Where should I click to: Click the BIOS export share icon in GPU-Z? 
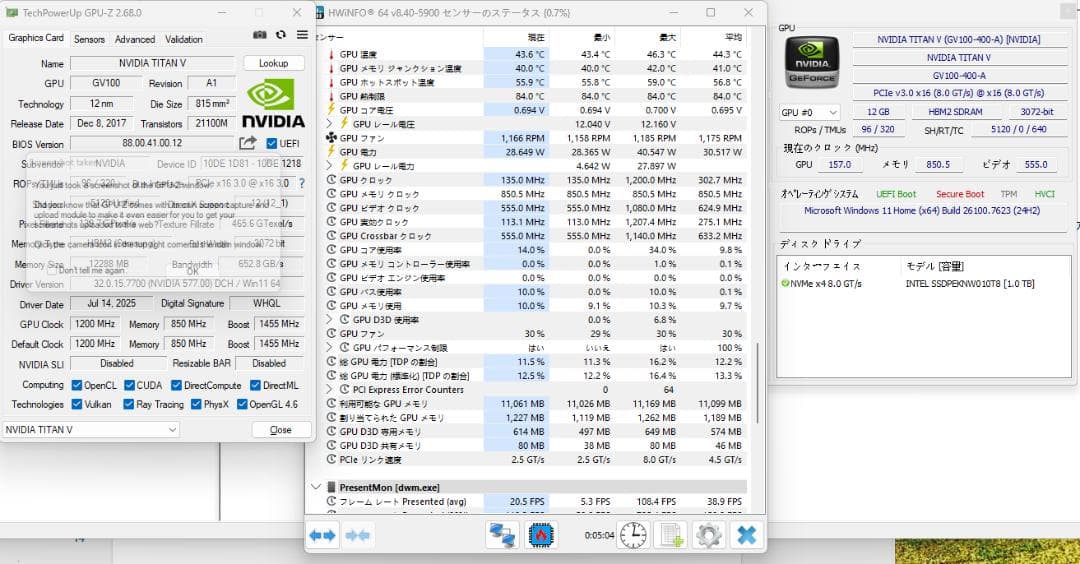point(248,143)
